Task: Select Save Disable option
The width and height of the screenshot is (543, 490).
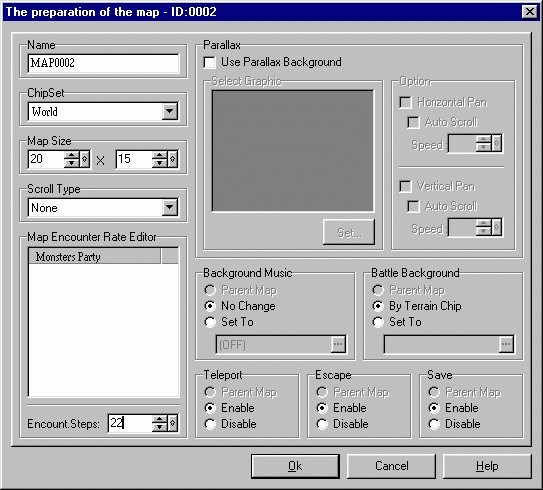Action: click(434, 424)
